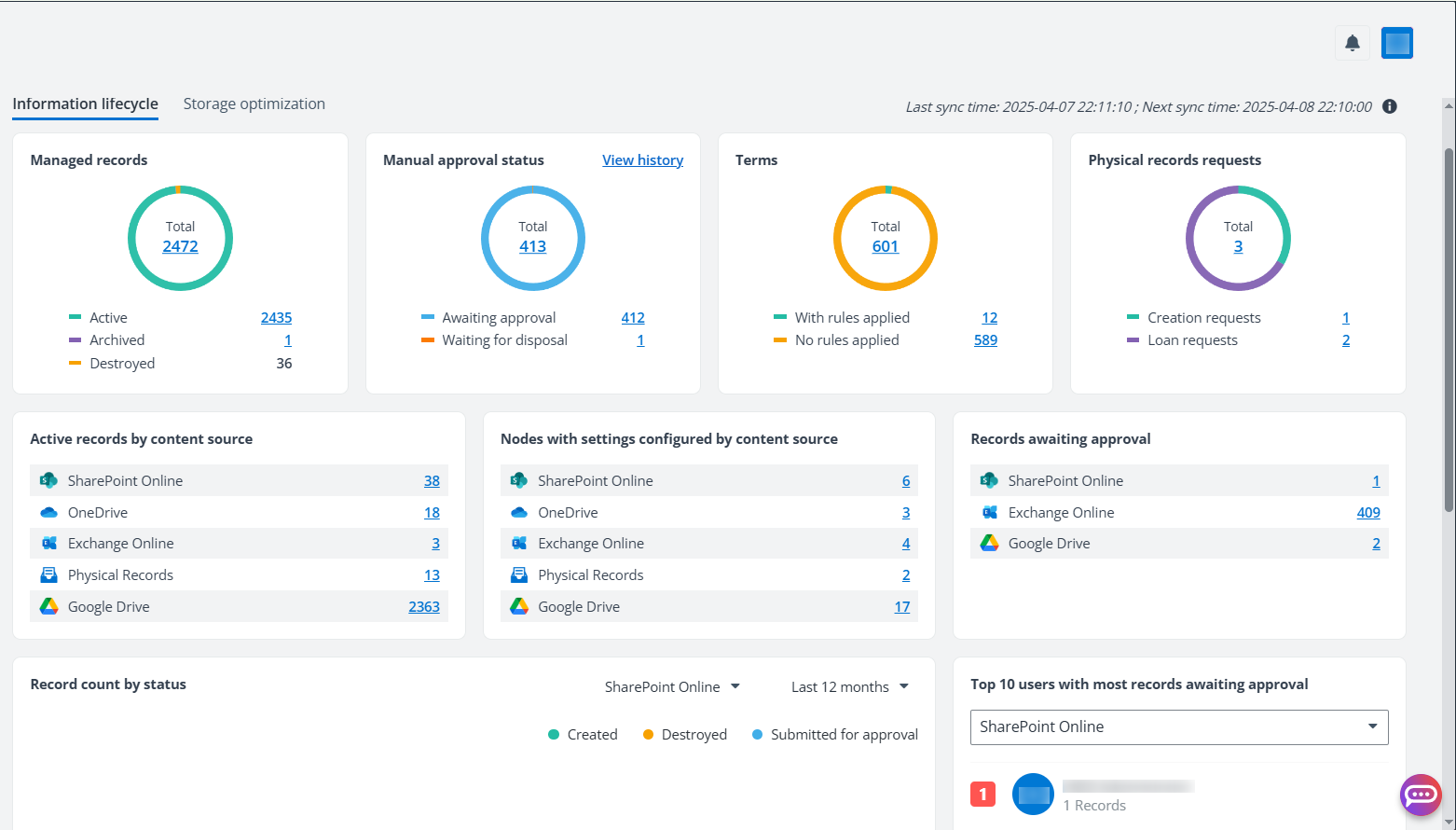Click the SharePoint Online icon under Active records
Image resolution: width=1456 pixels, height=830 pixels.
(x=48, y=480)
